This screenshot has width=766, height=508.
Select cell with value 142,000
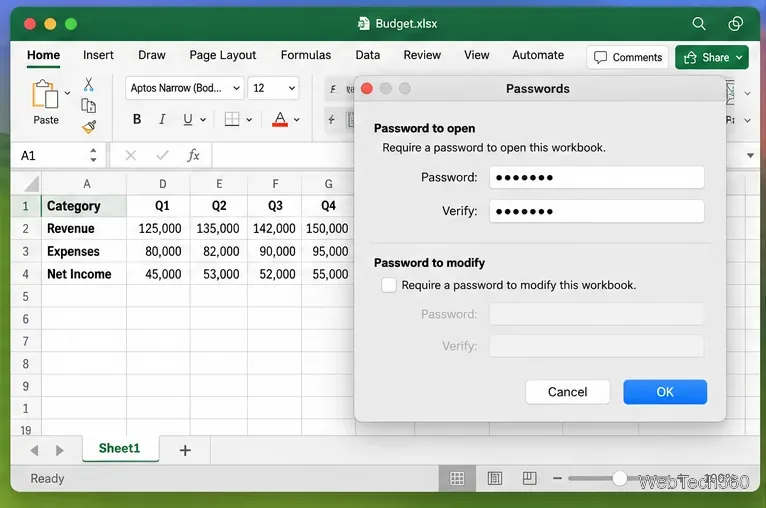[275, 229]
